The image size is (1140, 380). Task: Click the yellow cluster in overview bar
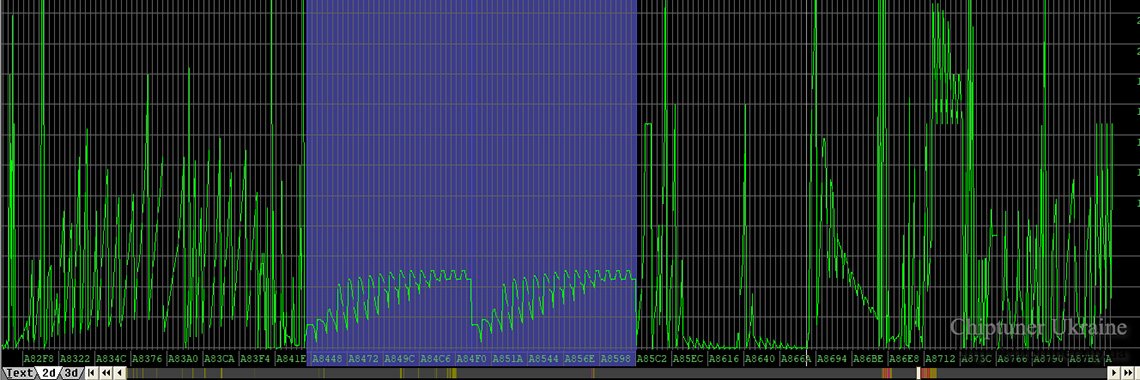coord(451,373)
